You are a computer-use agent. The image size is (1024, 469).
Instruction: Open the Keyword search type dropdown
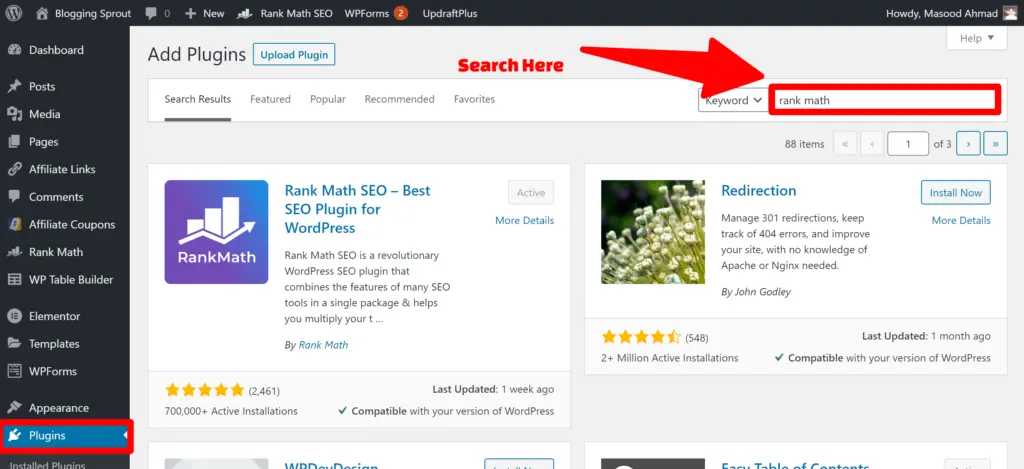coord(733,100)
